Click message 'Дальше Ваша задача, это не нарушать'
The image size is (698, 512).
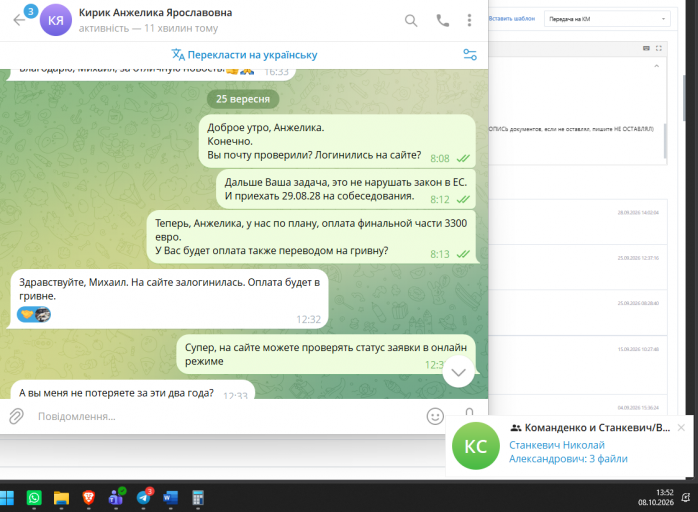346,189
